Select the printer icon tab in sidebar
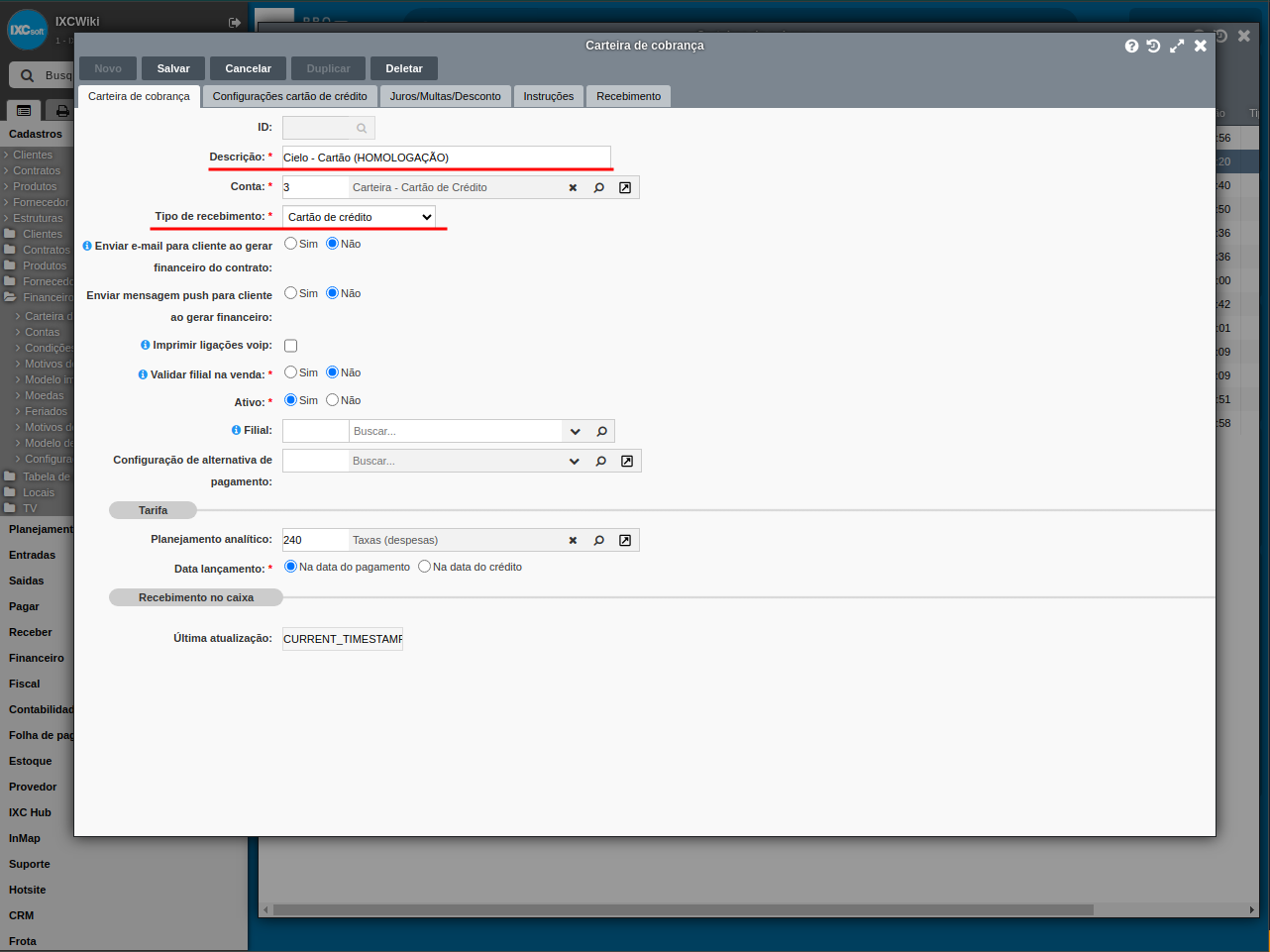Viewport: 1270px width, 952px height. click(x=61, y=111)
